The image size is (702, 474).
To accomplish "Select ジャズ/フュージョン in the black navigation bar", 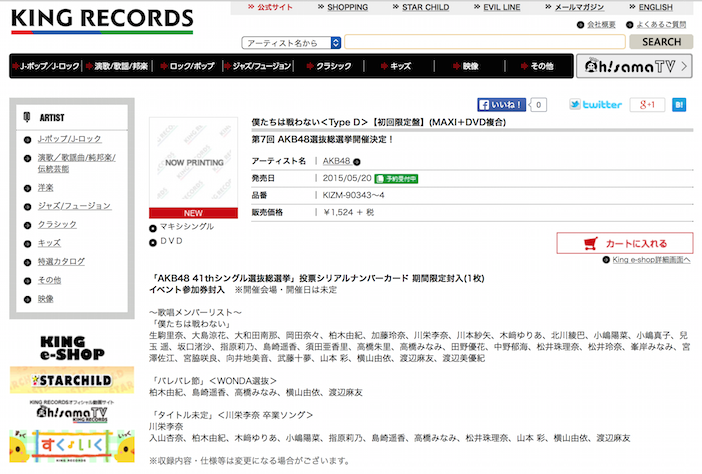I will [258, 66].
